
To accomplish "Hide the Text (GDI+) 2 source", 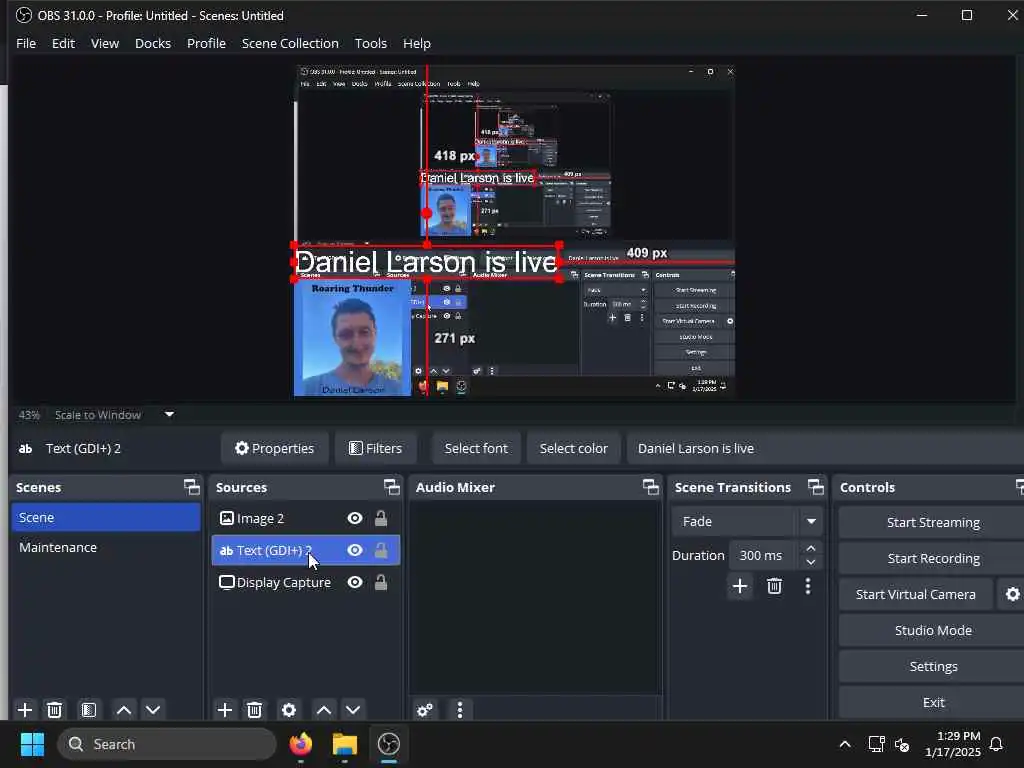I will point(355,551).
